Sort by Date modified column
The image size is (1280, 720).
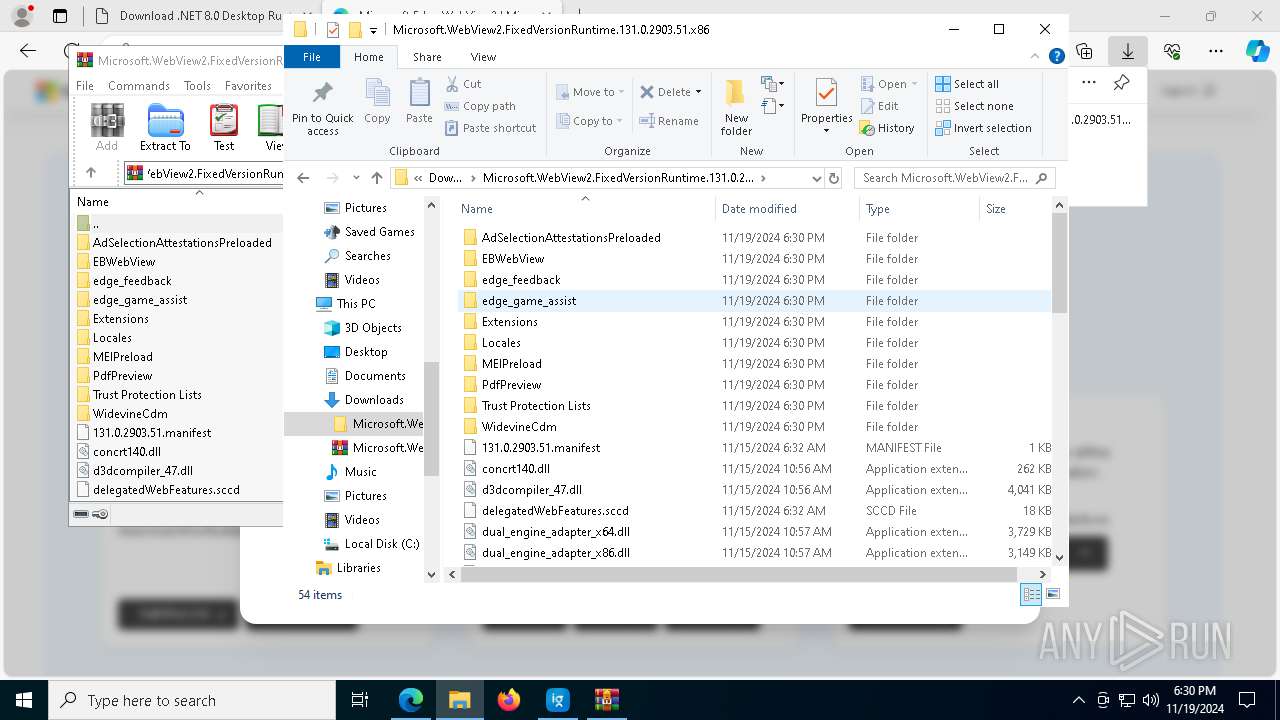point(787,209)
